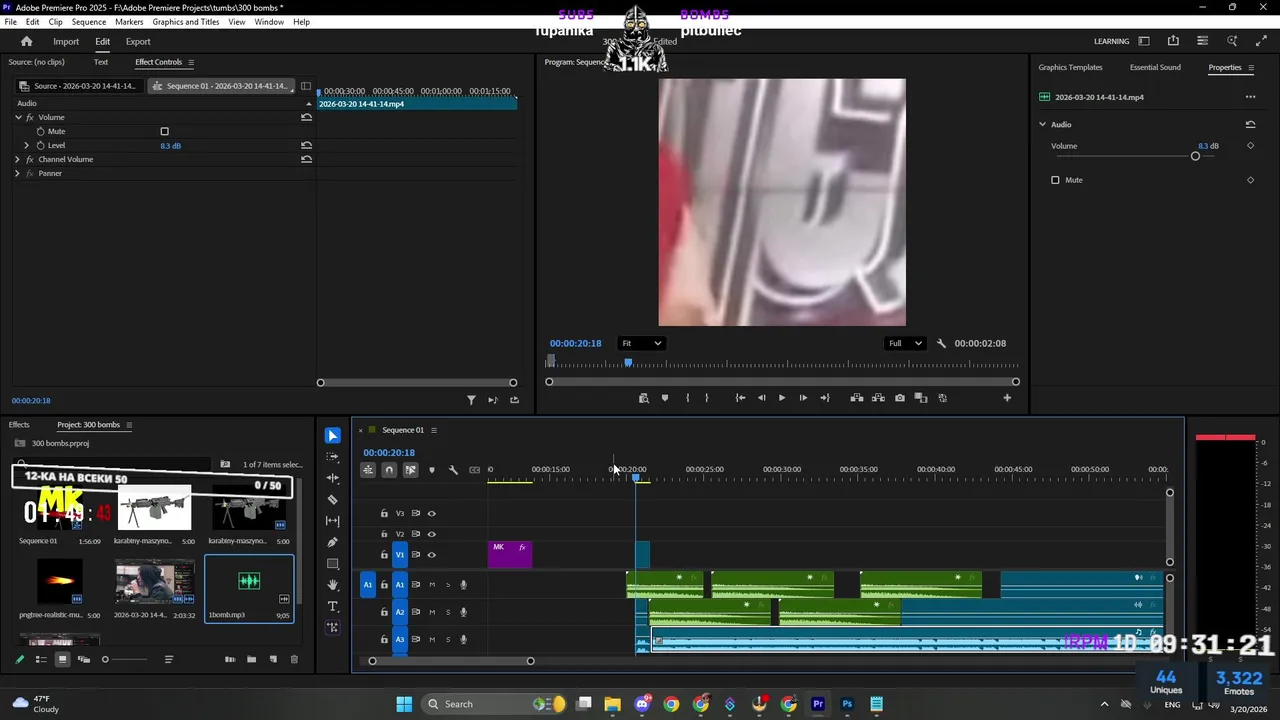Open Graphics and Titles menu
Image resolution: width=1280 pixels, height=720 pixels.
[x=186, y=22]
